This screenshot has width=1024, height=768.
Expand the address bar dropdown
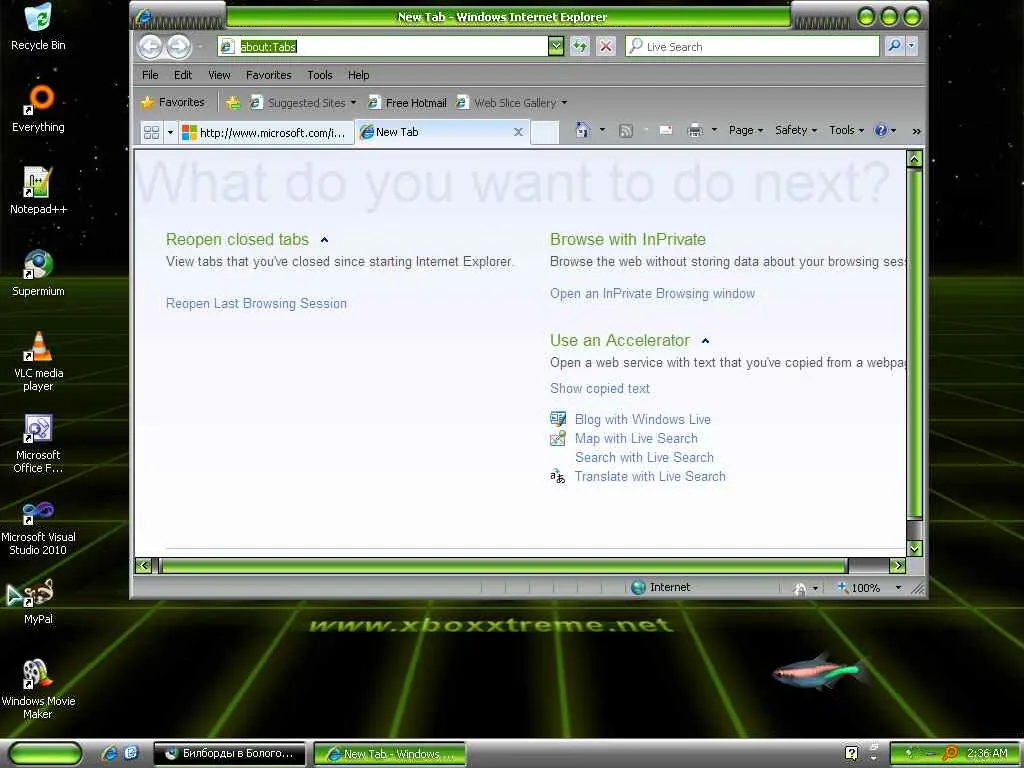pos(556,46)
